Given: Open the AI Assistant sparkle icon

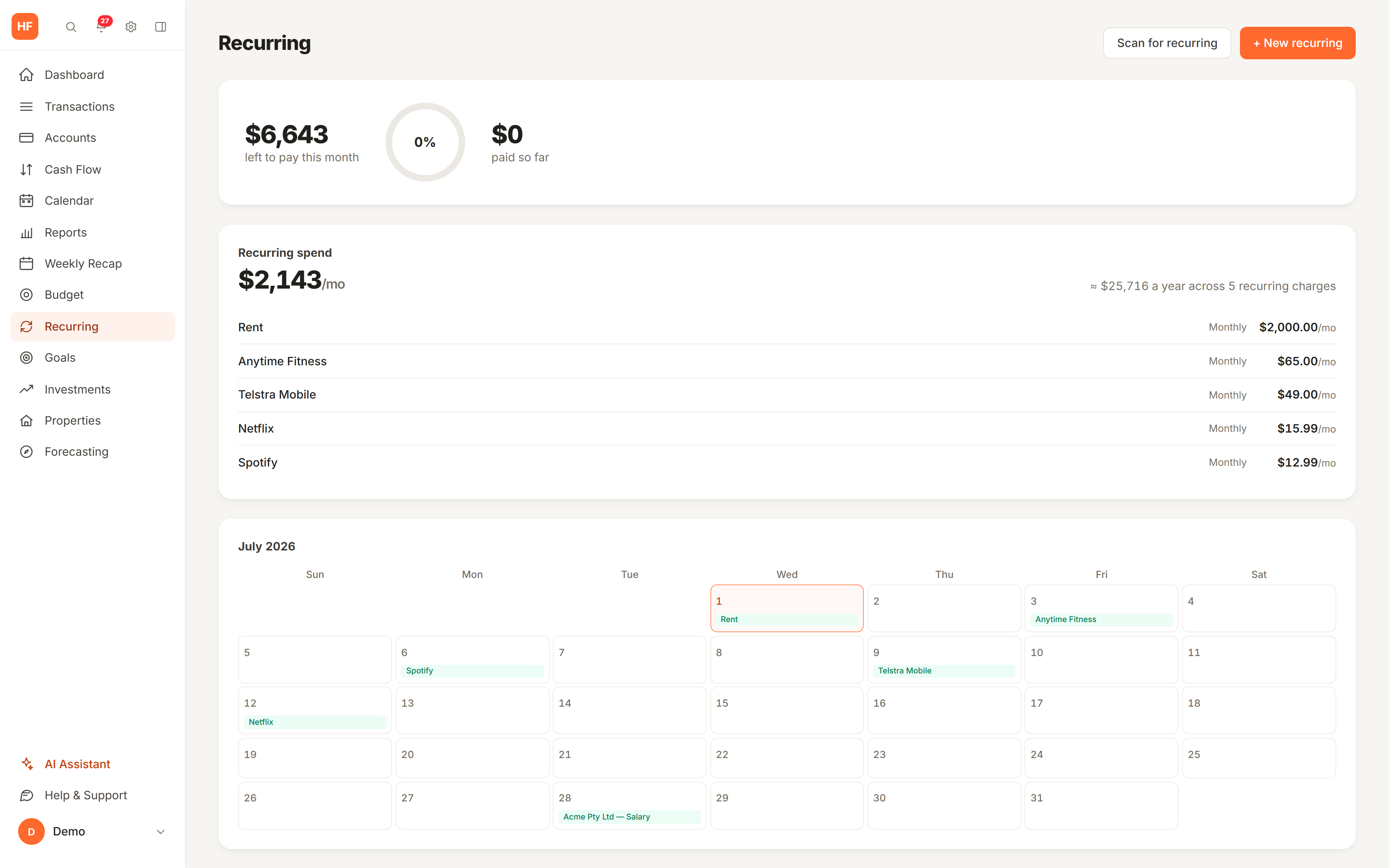Looking at the screenshot, I should [x=26, y=763].
